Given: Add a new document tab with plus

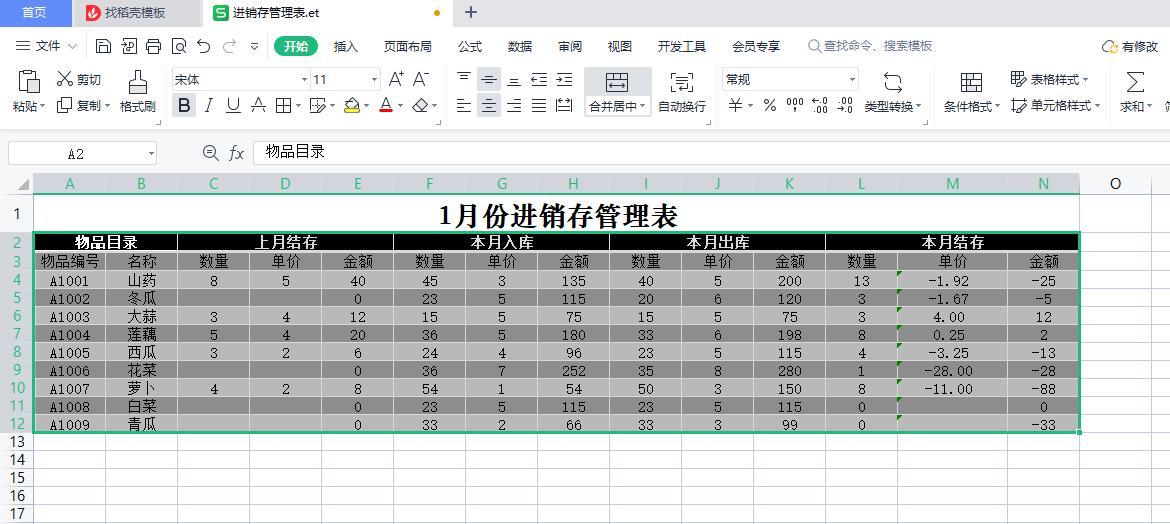Looking at the screenshot, I should pos(471,13).
